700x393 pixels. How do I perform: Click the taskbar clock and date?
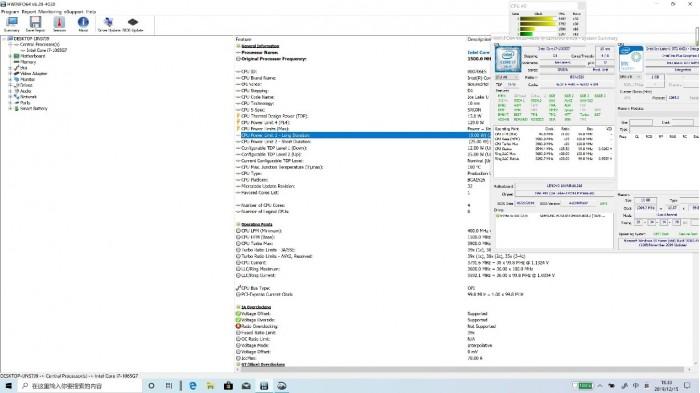point(667,385)
